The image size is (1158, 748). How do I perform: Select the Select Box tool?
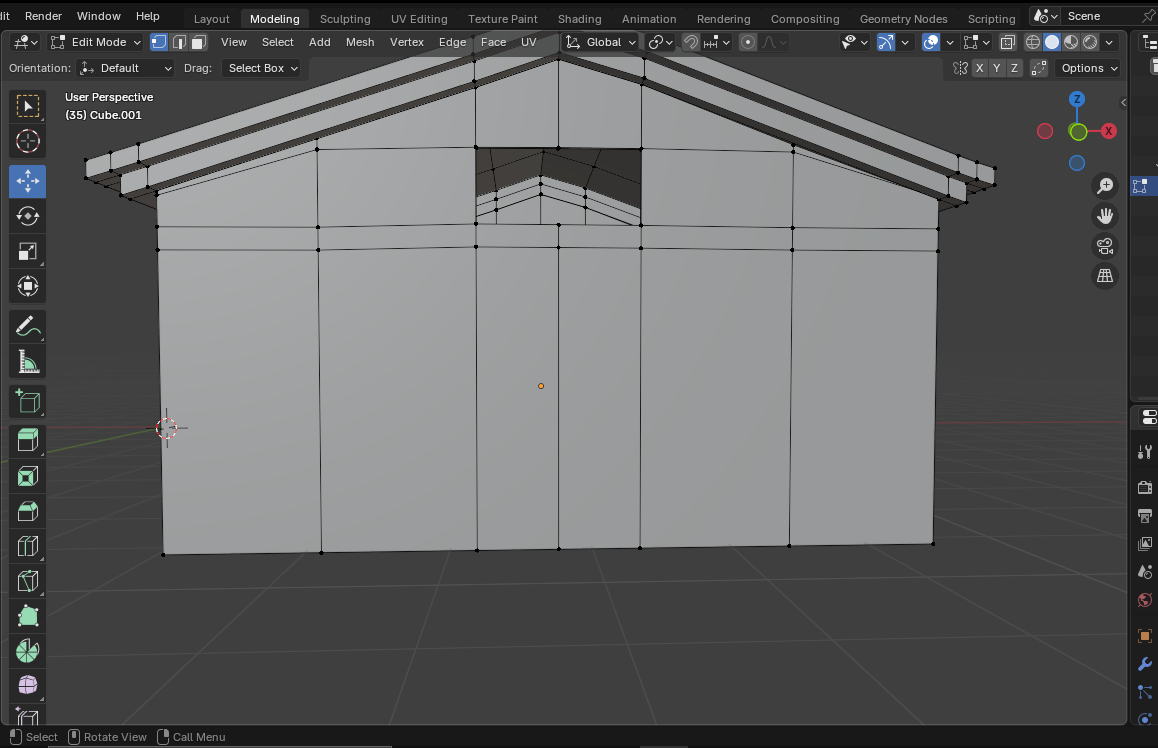tap(27, 107)
